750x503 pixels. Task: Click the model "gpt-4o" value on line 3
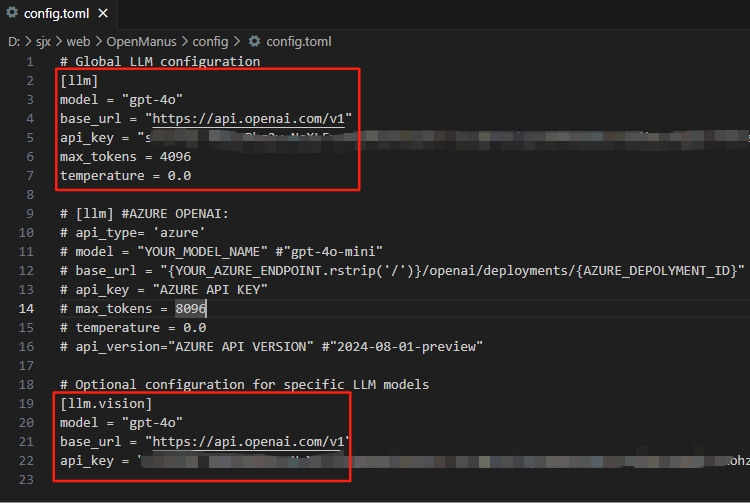[x=152, y=99]
